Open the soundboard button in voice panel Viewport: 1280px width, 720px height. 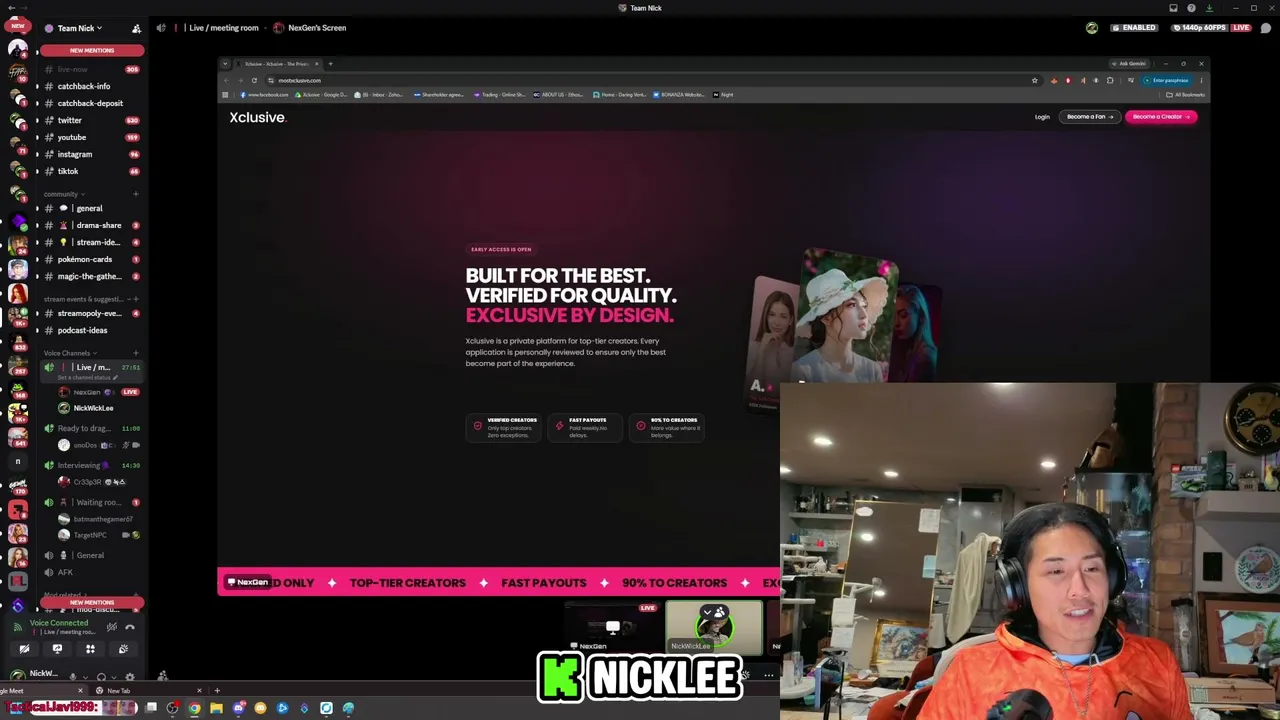(x=123, y=649)
